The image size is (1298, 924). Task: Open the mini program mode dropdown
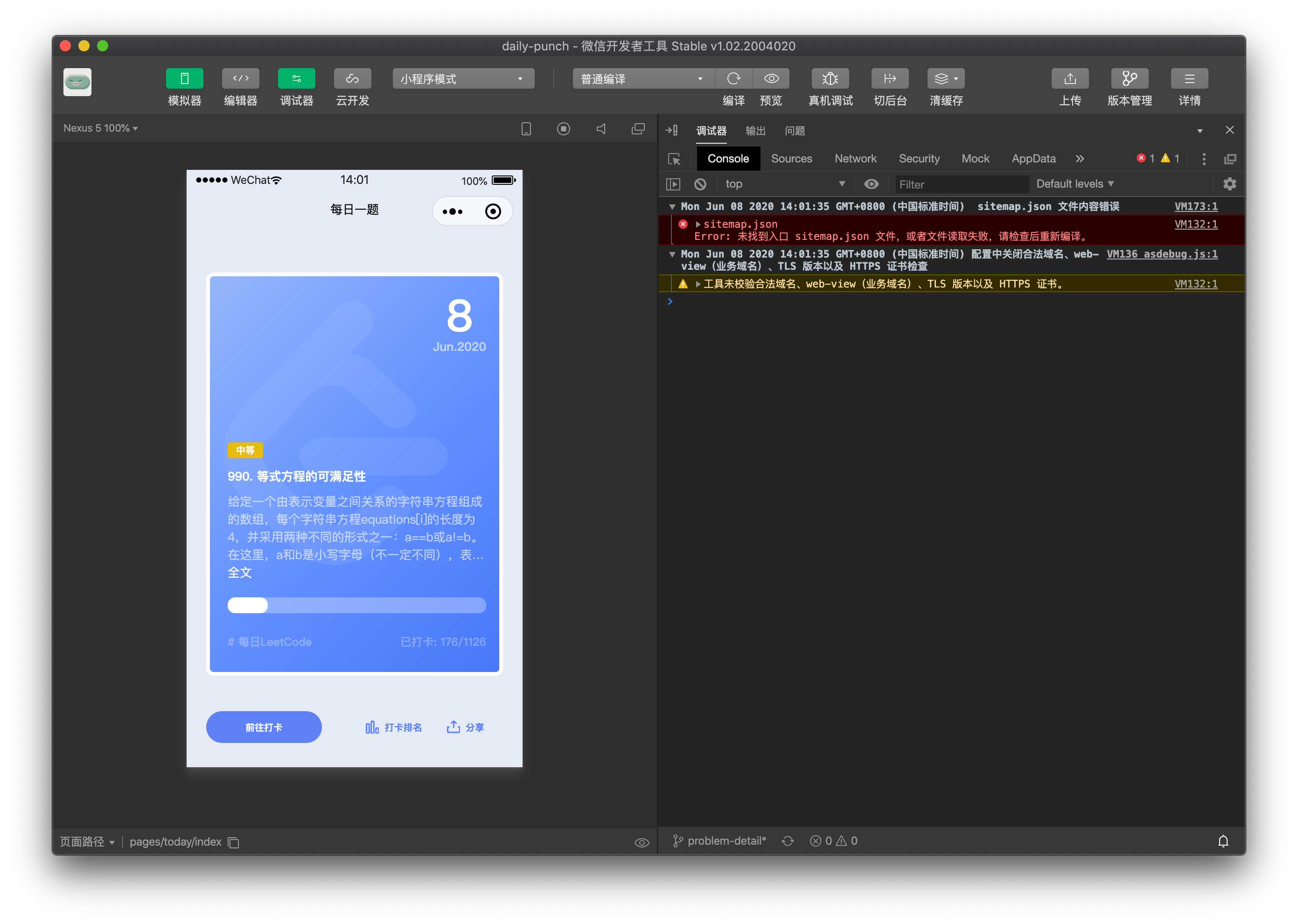[x=463, y=78]
